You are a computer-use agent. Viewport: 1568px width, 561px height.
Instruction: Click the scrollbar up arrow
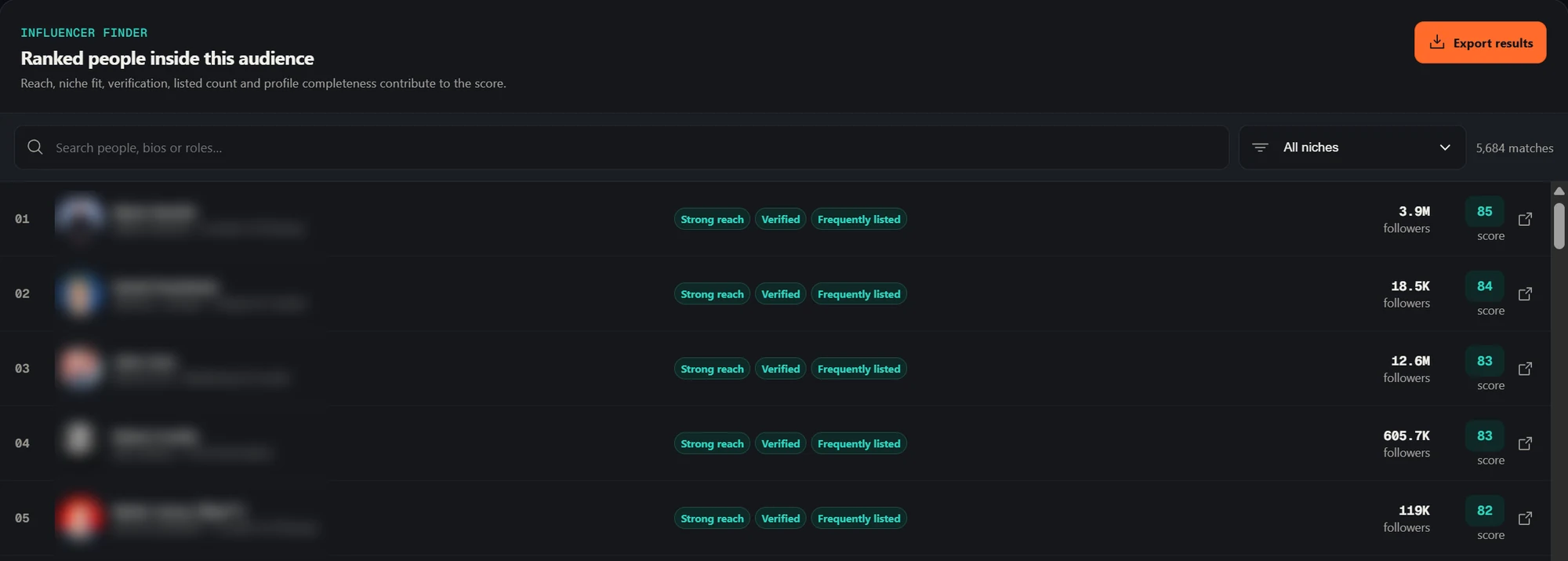coord(1559,191)
